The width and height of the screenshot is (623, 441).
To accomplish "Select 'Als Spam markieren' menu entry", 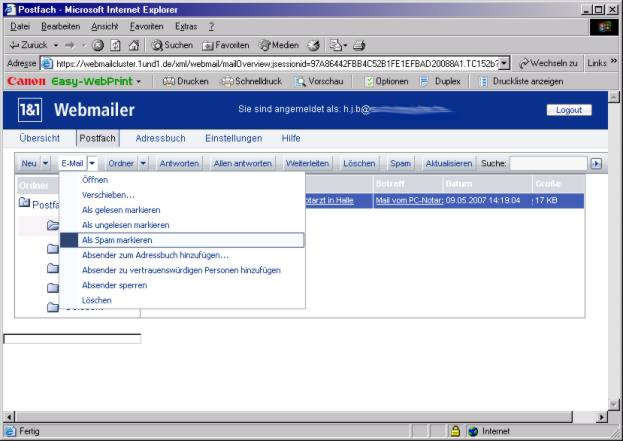I will pos(117,240).
